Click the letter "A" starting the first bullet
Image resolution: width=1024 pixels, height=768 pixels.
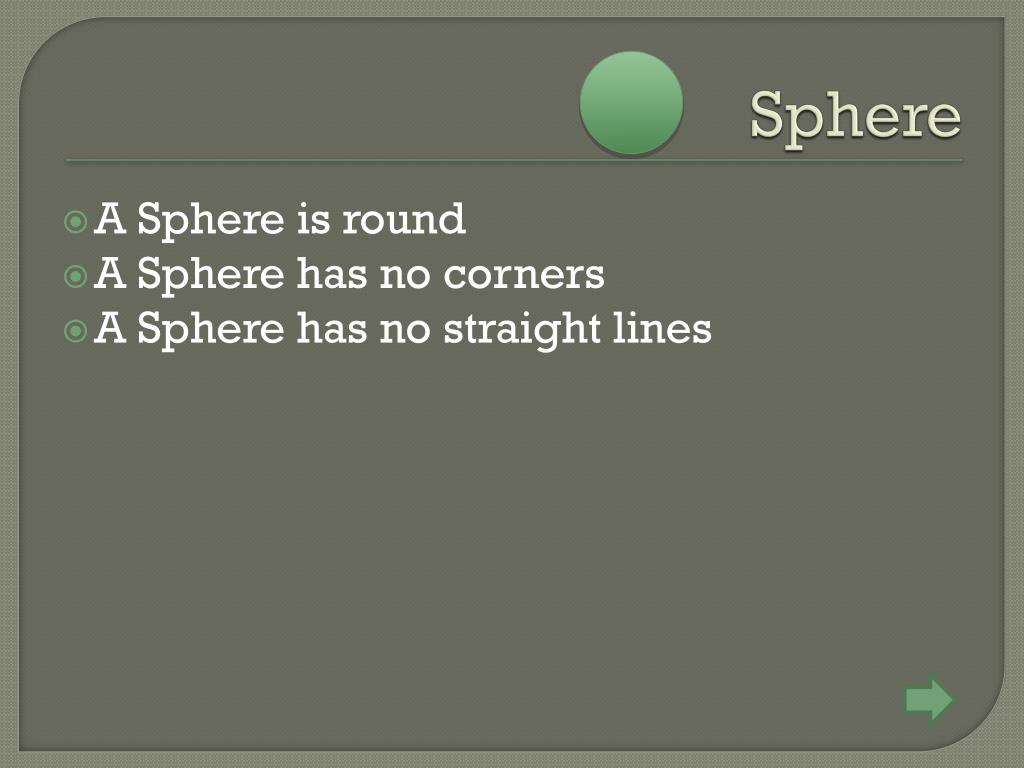coord(110,218)
